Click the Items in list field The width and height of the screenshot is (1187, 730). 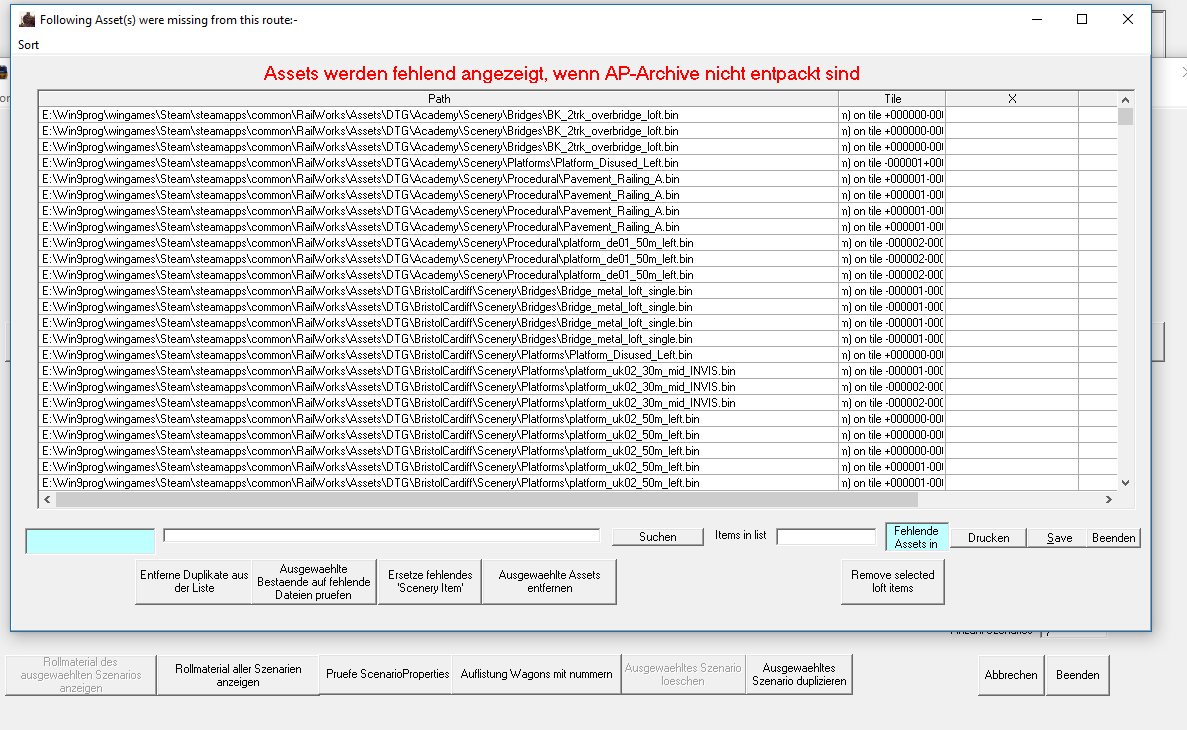[x=825, y=537]
